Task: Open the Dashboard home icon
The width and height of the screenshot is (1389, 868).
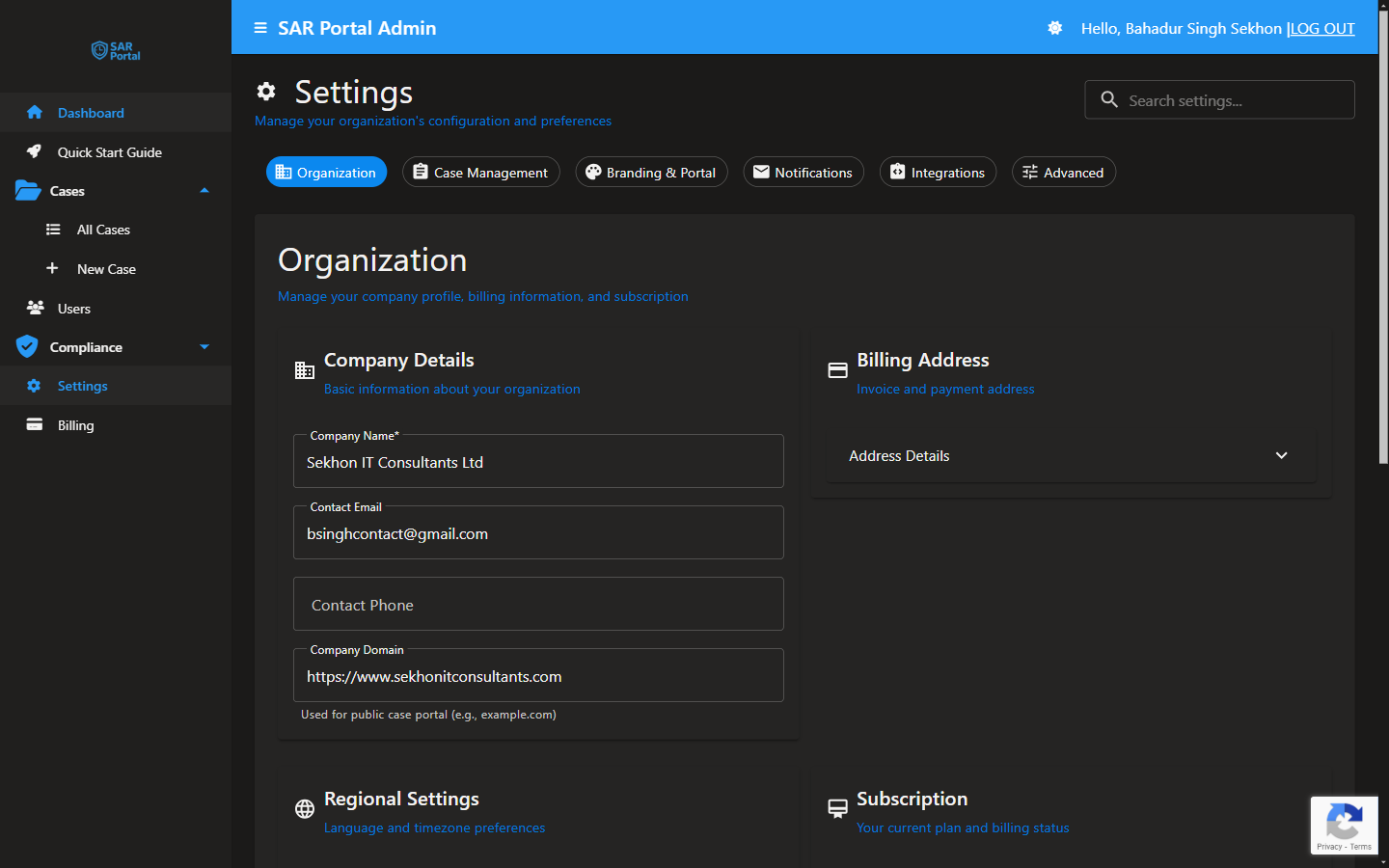Action: point(34,112)
